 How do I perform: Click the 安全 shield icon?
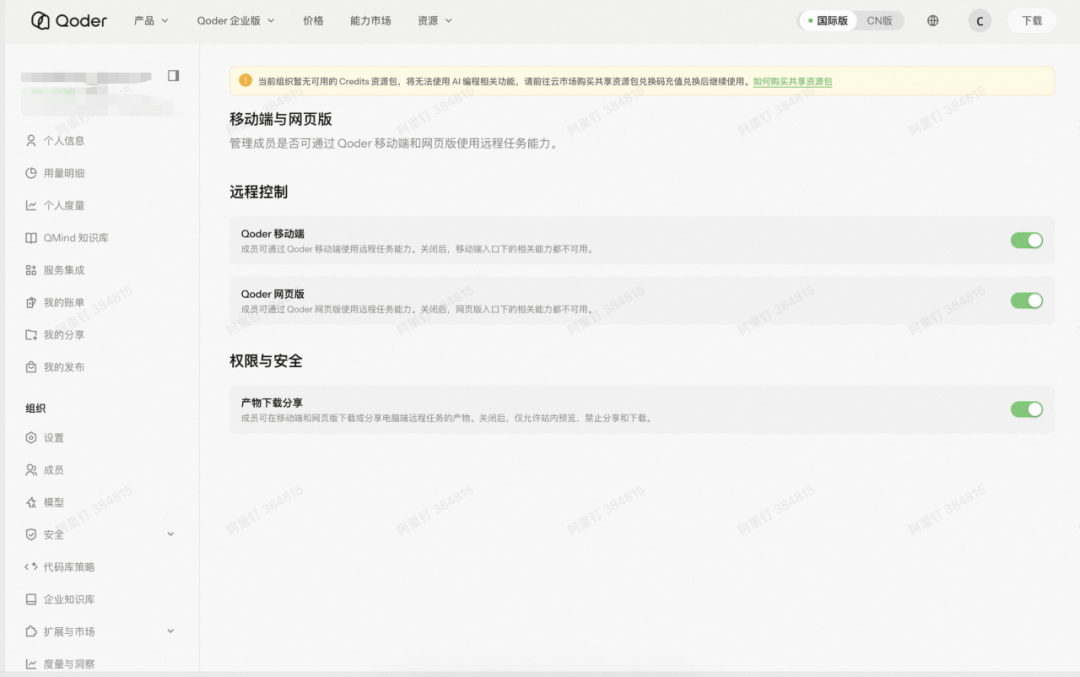point(31,534)
